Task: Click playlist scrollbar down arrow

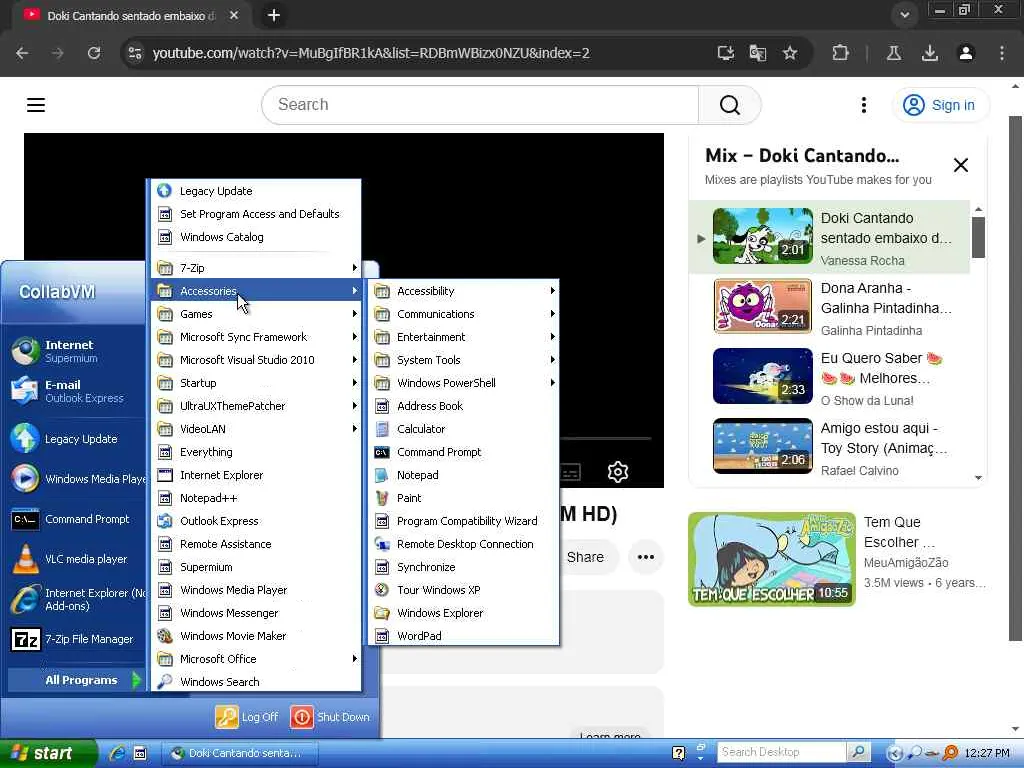Action: tap(978, 477)
